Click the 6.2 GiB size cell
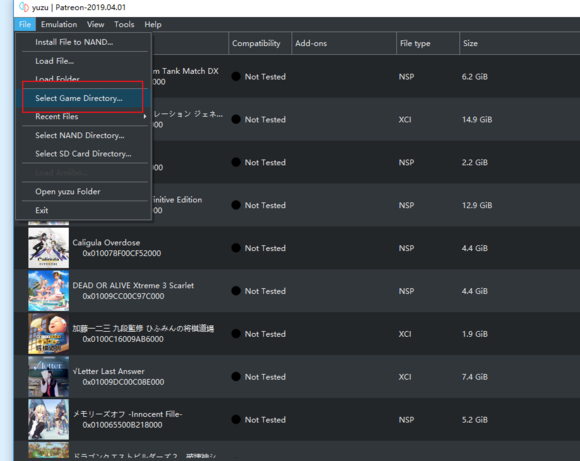Image resolution: width=580 pixels, height=461 pixels. 475,77
